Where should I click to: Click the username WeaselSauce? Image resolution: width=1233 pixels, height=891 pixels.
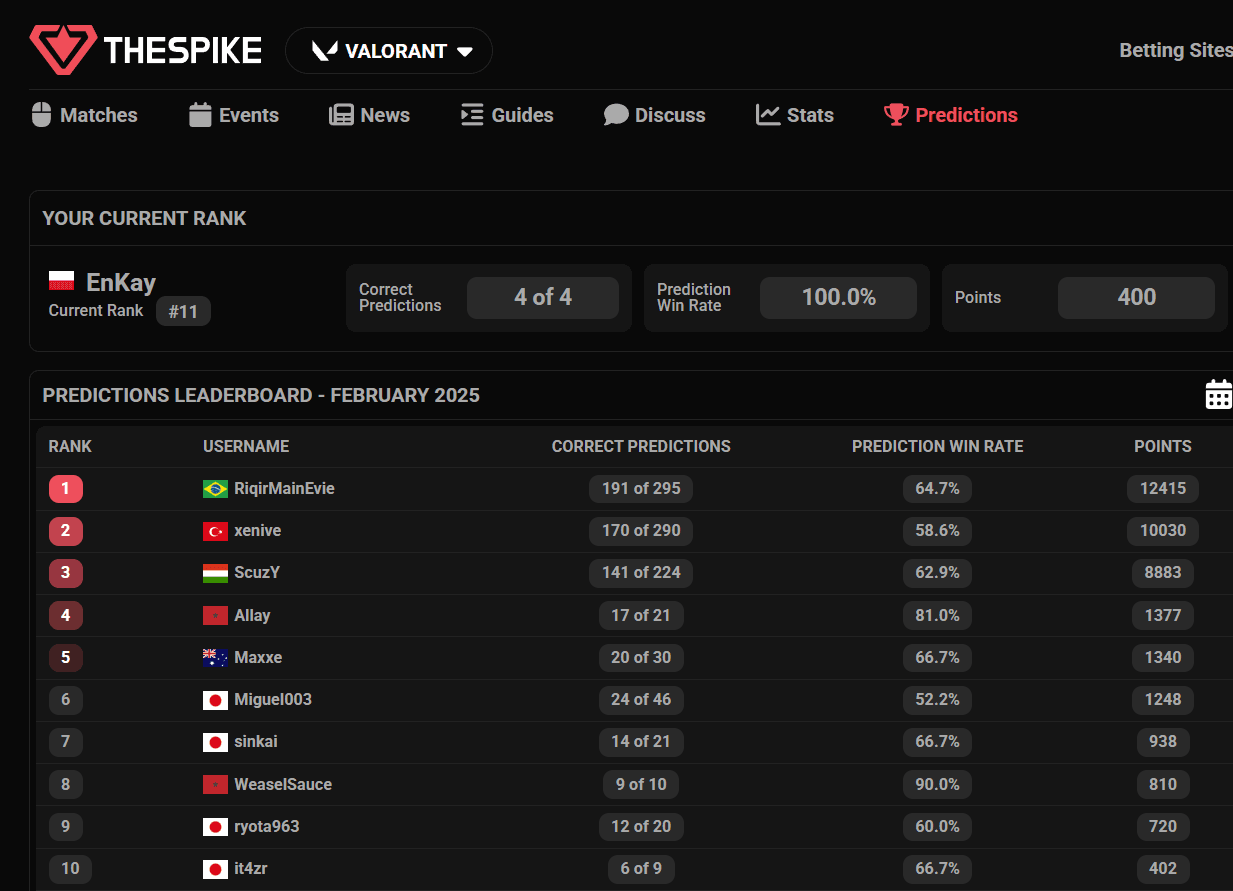click(x=282, y=784)
